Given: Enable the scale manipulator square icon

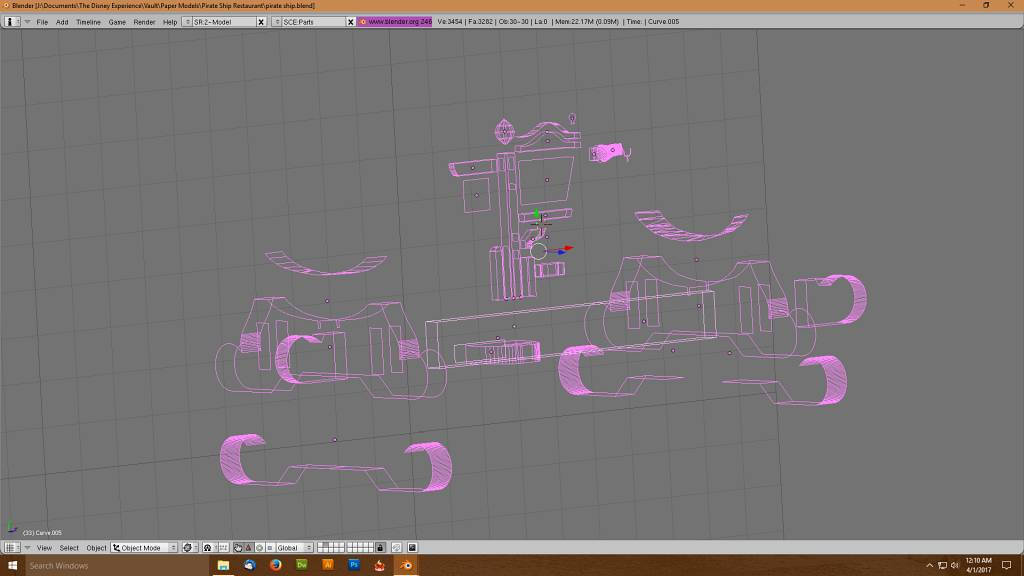Looking at the screenshot, I should click(x=270, y=548).
